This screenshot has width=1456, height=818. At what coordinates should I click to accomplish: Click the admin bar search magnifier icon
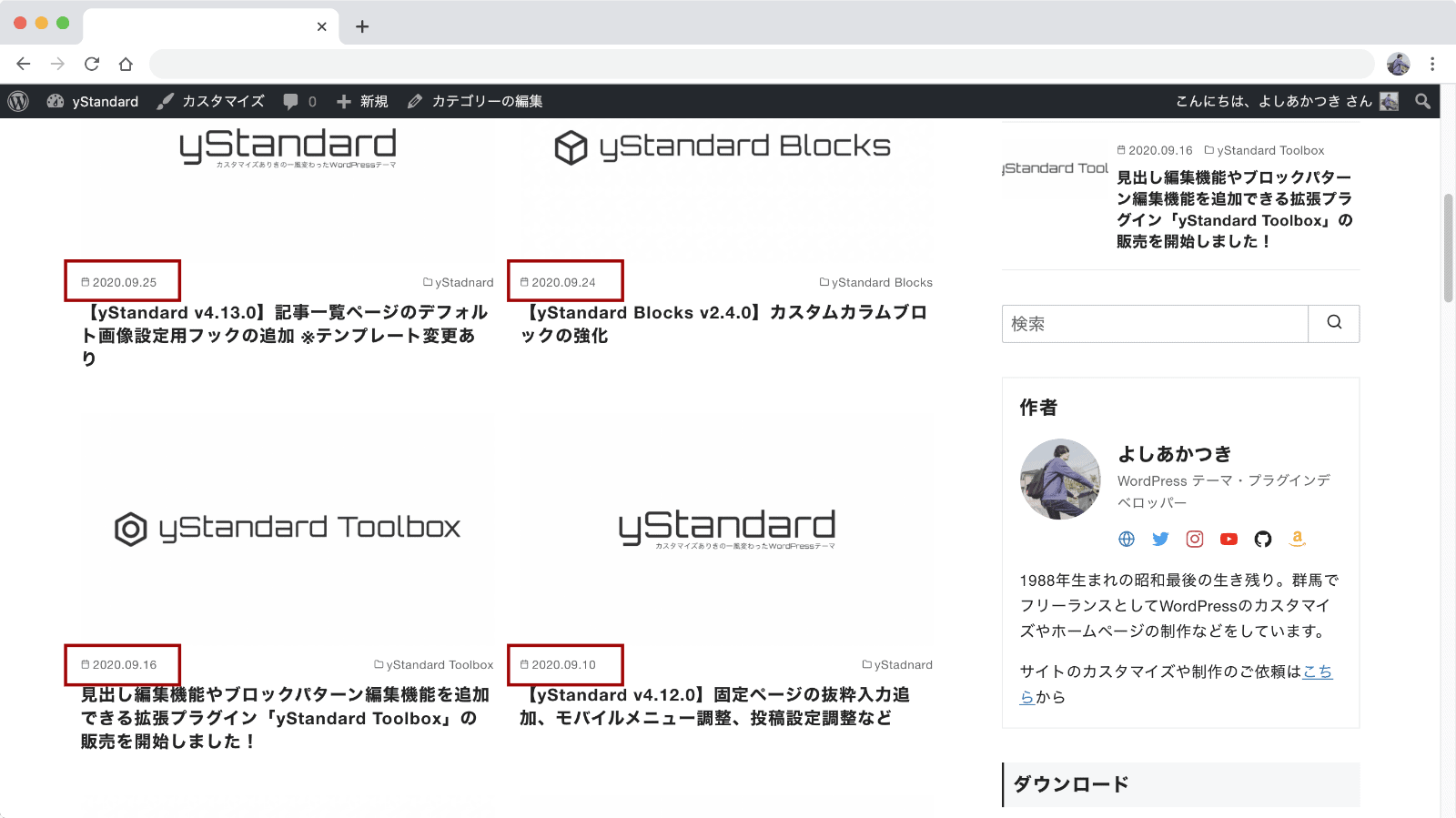pyautogui.click(x=1422, y=101)
